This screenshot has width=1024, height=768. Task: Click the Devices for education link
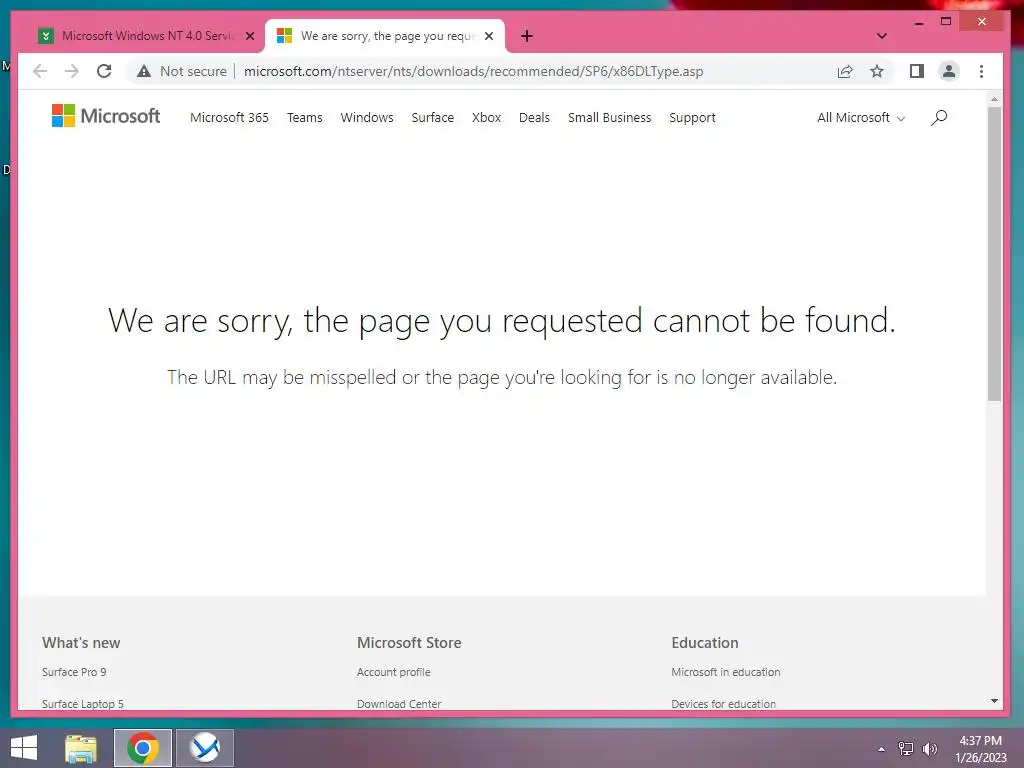[x=723, y=703]
